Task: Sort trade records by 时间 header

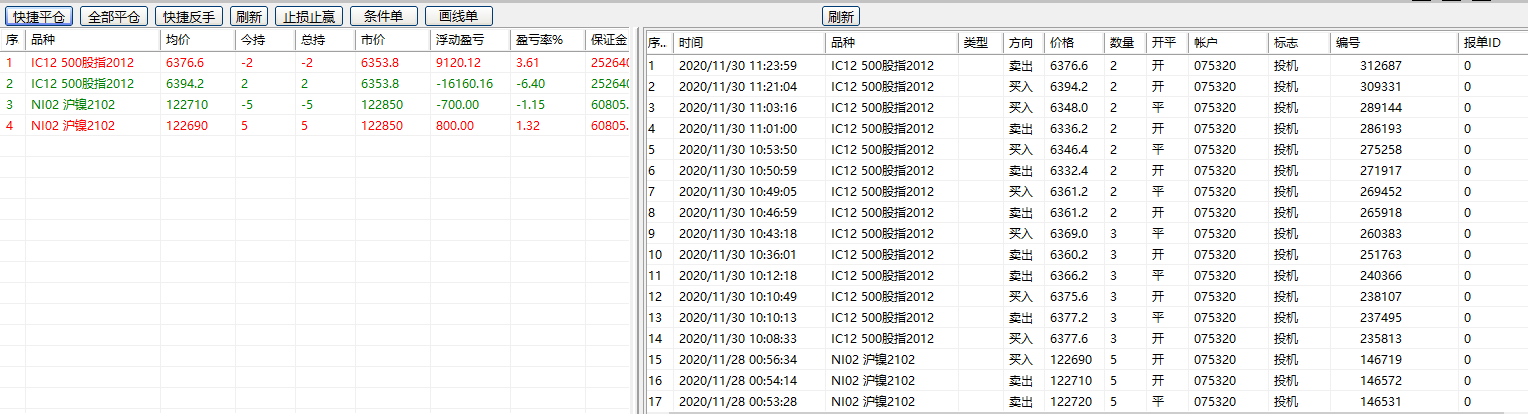Action: 750,43
